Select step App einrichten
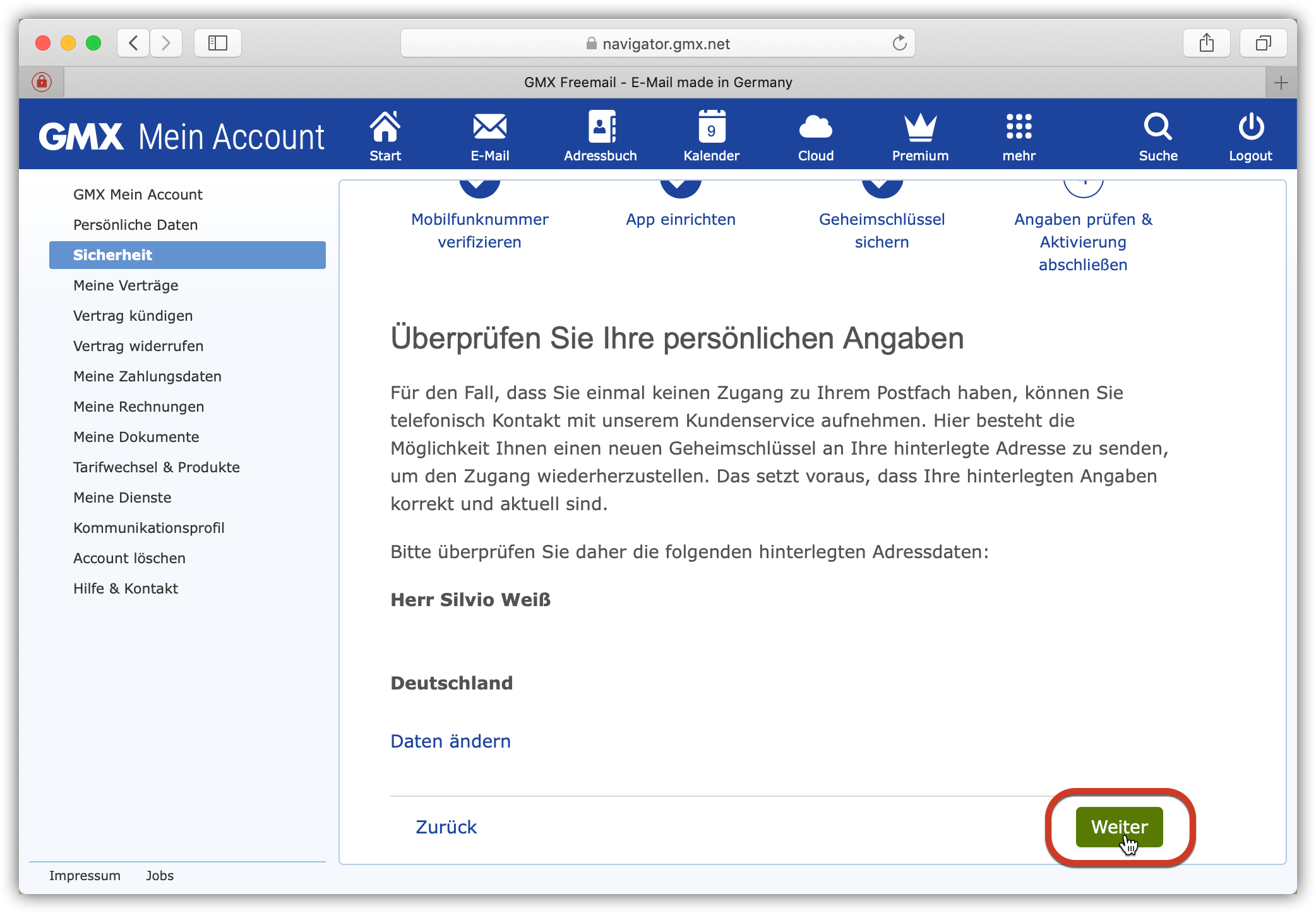 pyautogui.click(x=681, y=219)
